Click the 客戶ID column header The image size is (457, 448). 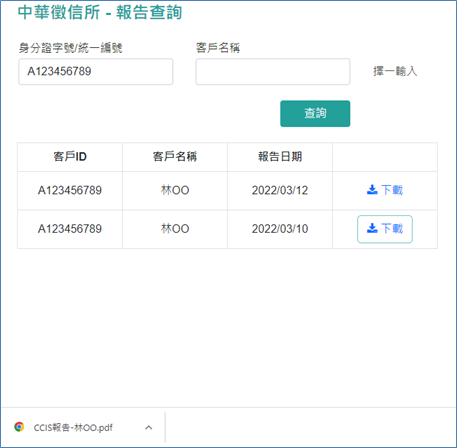coord(70,156)
